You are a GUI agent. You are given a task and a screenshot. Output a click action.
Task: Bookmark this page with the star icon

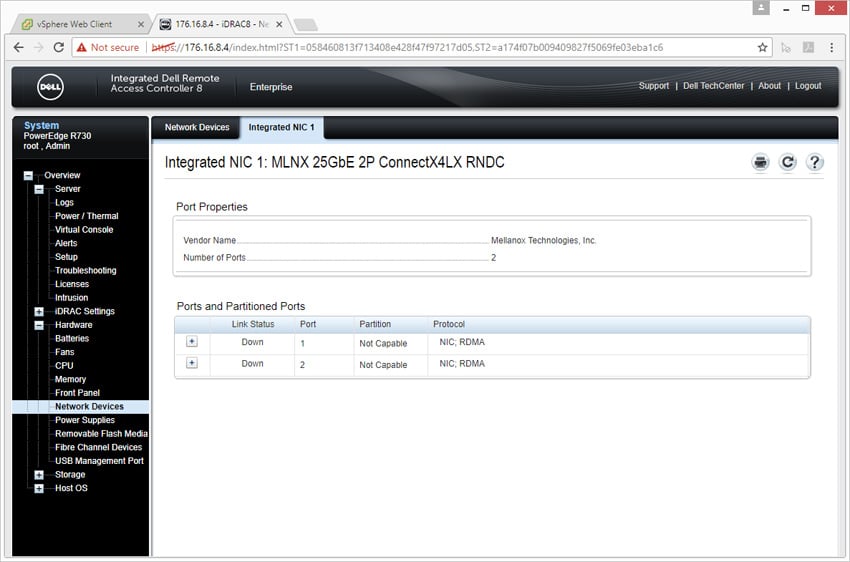pos(762,47)
